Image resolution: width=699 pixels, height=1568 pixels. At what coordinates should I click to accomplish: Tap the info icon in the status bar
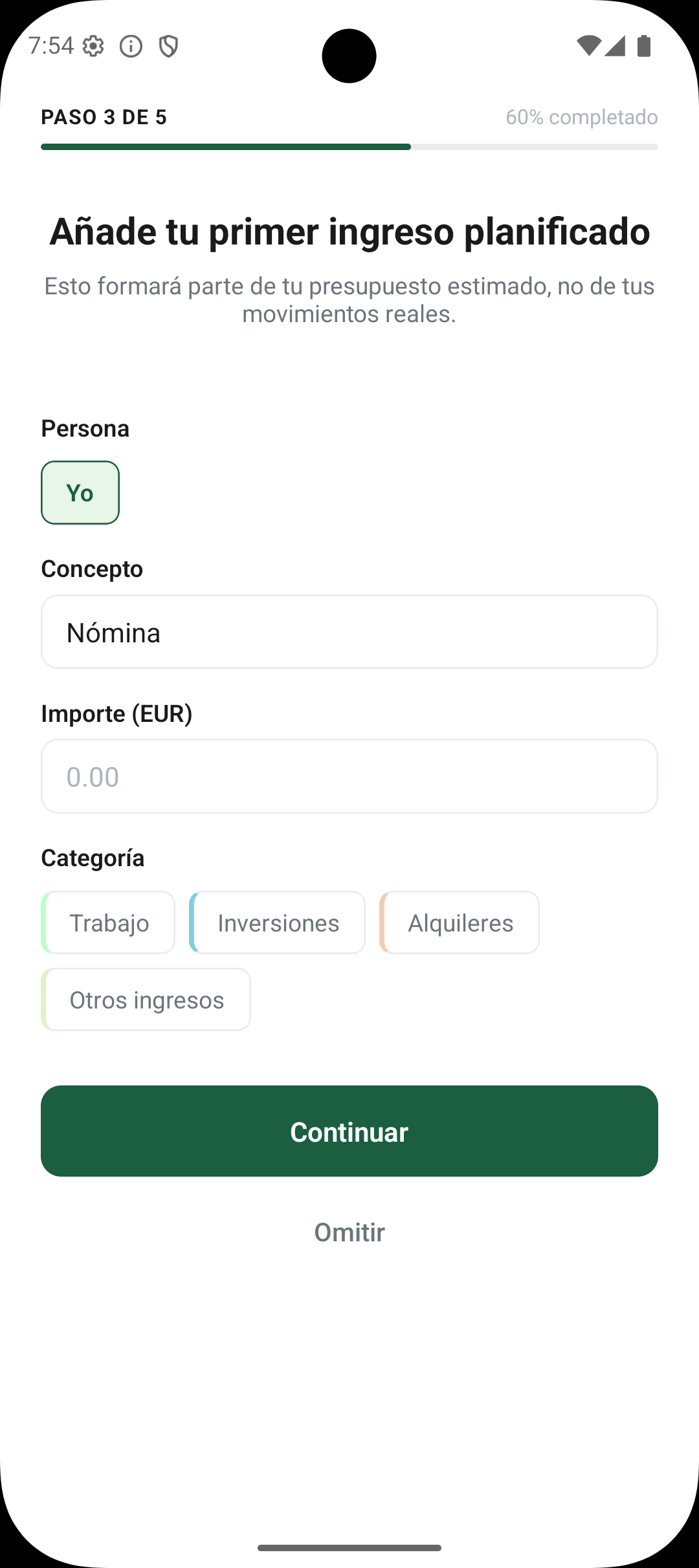131,46
